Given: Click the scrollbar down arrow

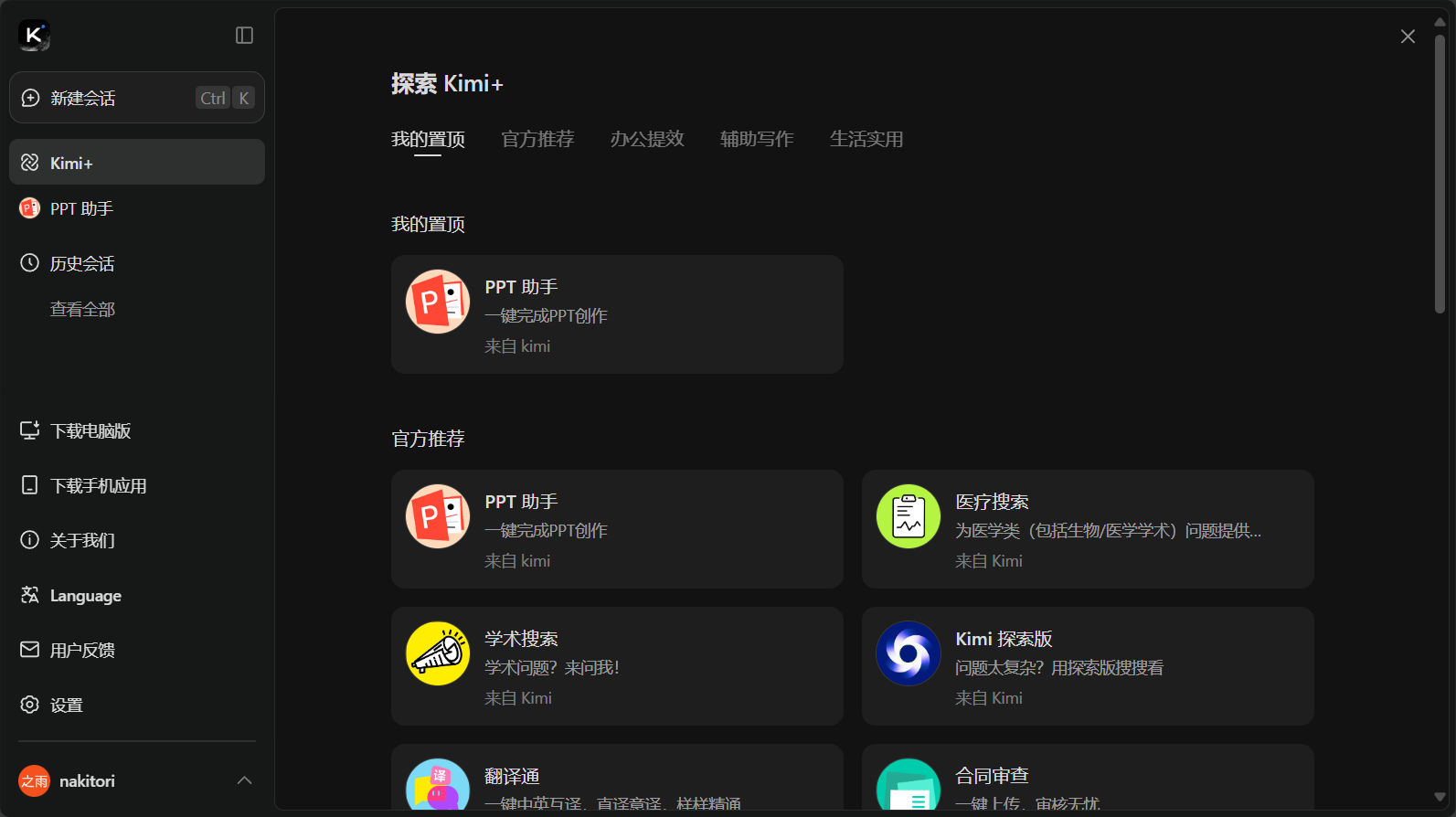Looking at the screenshot, I should (1440, 797).
